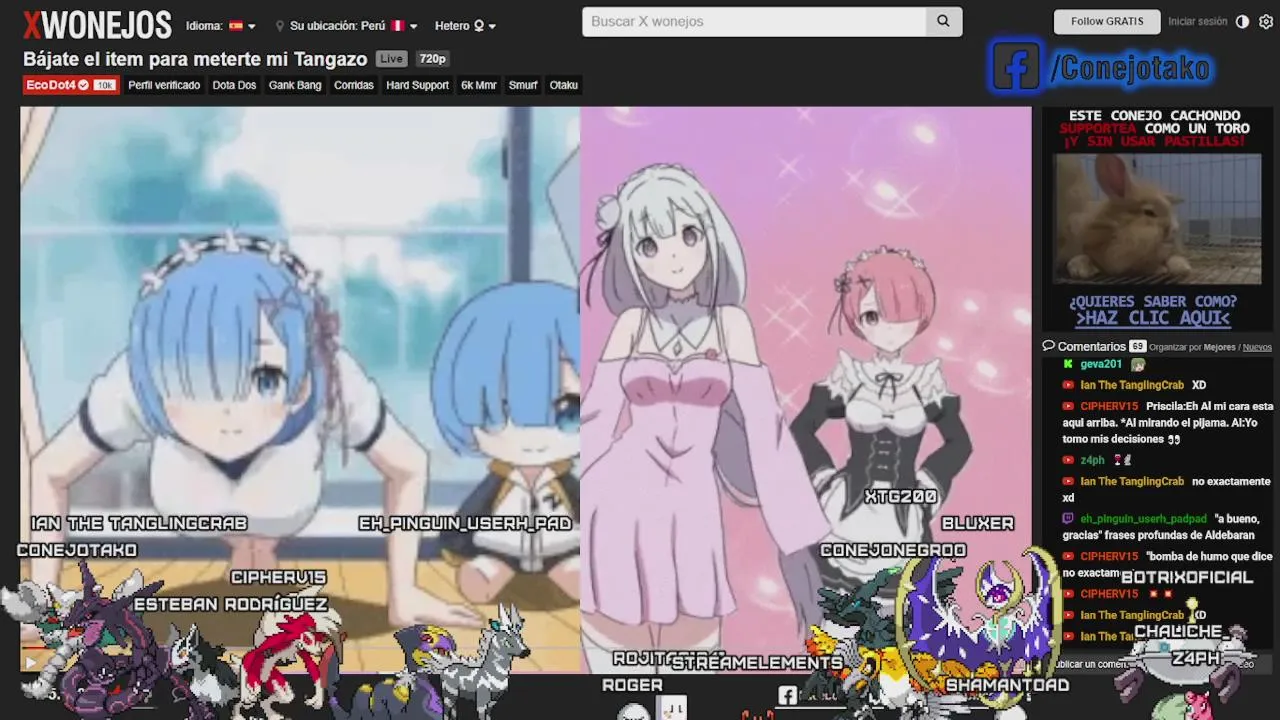Select the Otaku tag
Screen dimensions: 1280x720
[x=564, y=85]
